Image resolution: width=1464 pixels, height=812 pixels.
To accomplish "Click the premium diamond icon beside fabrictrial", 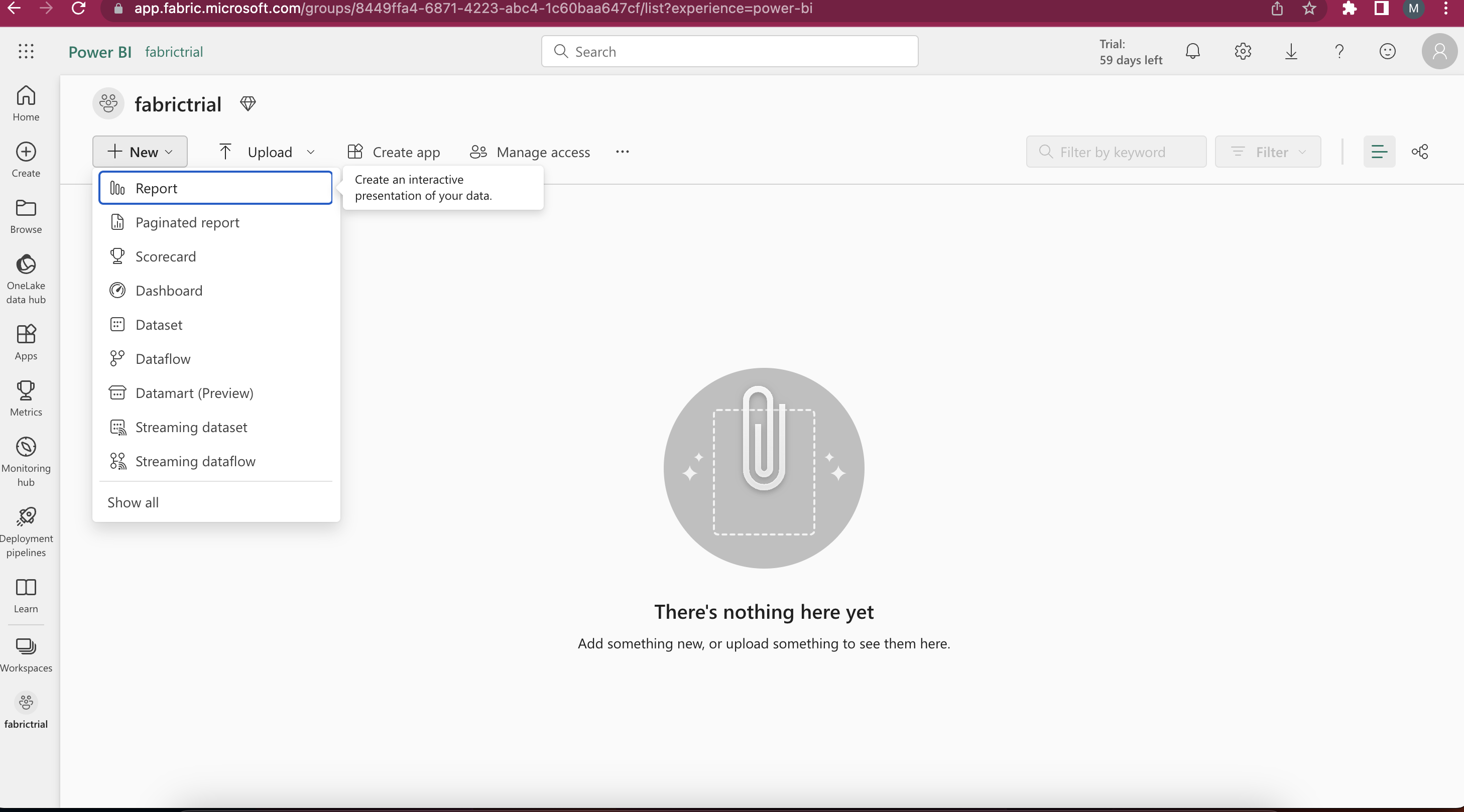I will (x=248, y=104).
